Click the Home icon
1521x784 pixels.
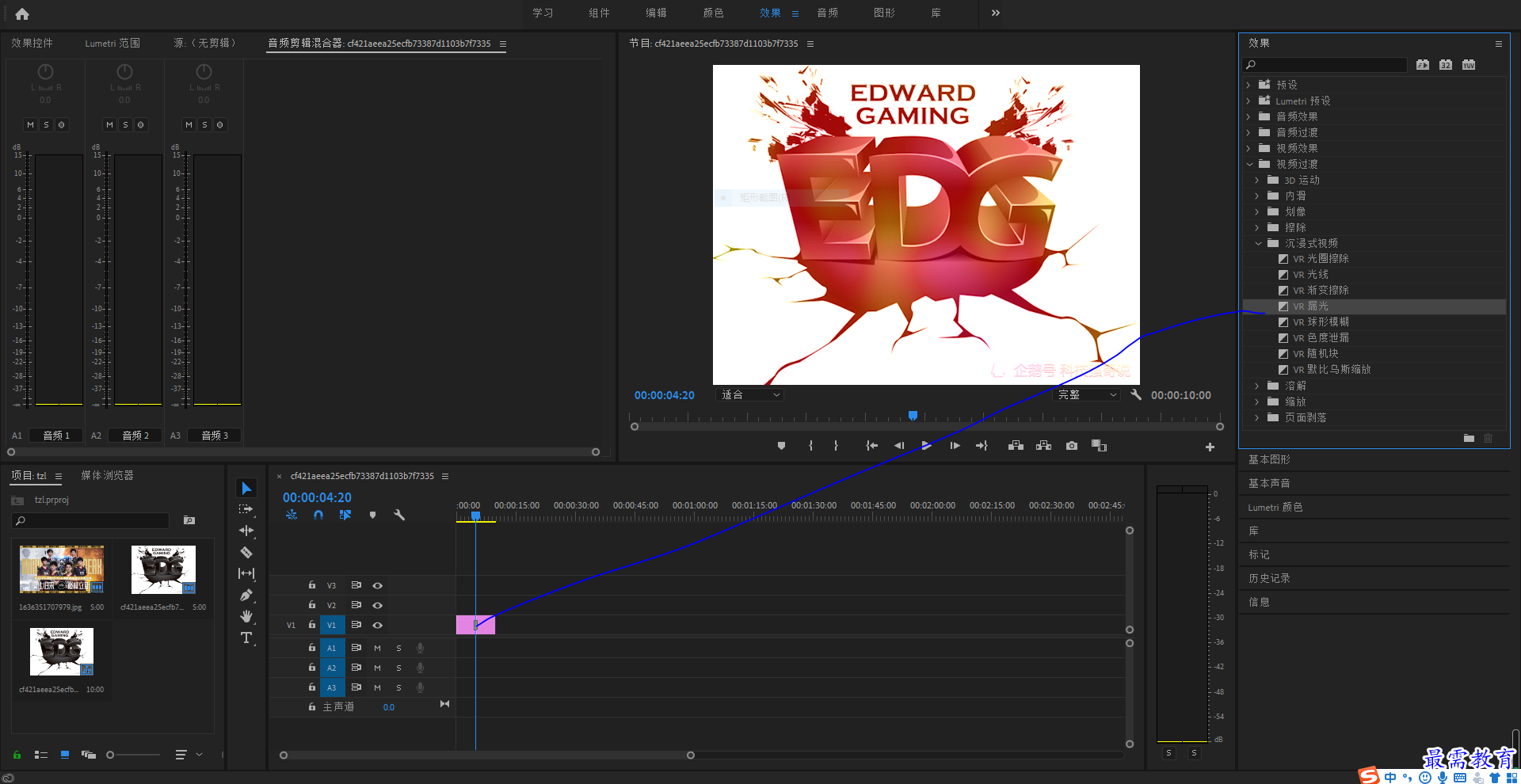22,13
